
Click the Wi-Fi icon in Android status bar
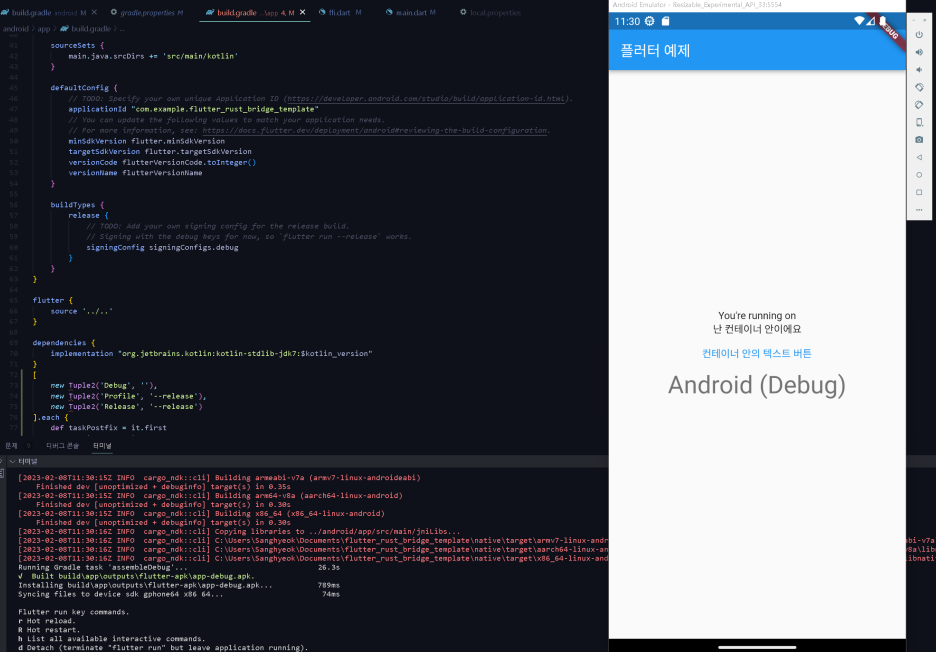click(x=859, y=21)
